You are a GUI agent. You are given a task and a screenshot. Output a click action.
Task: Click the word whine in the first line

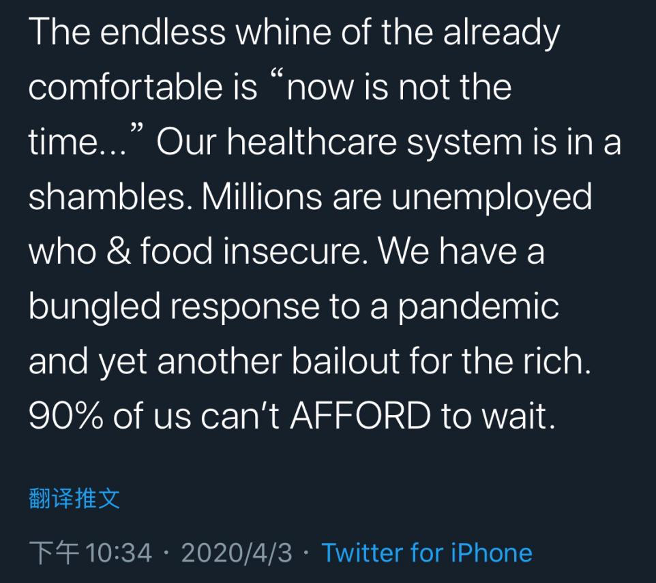click(x=284, y=32)
